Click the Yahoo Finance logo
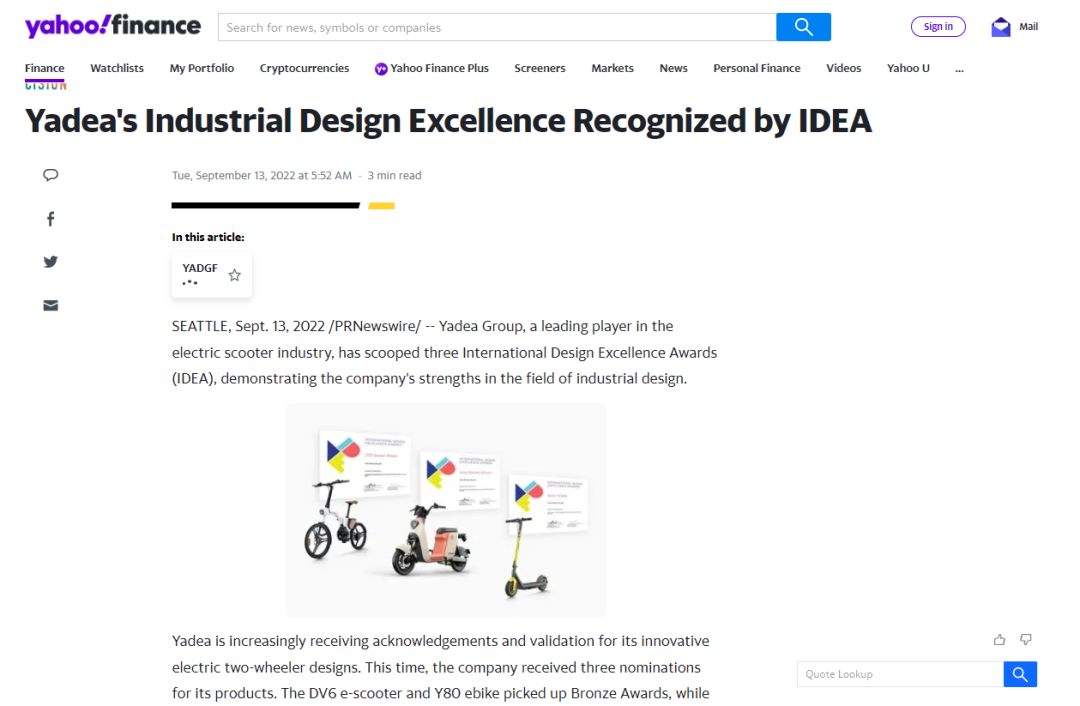 tap(112, 26)
